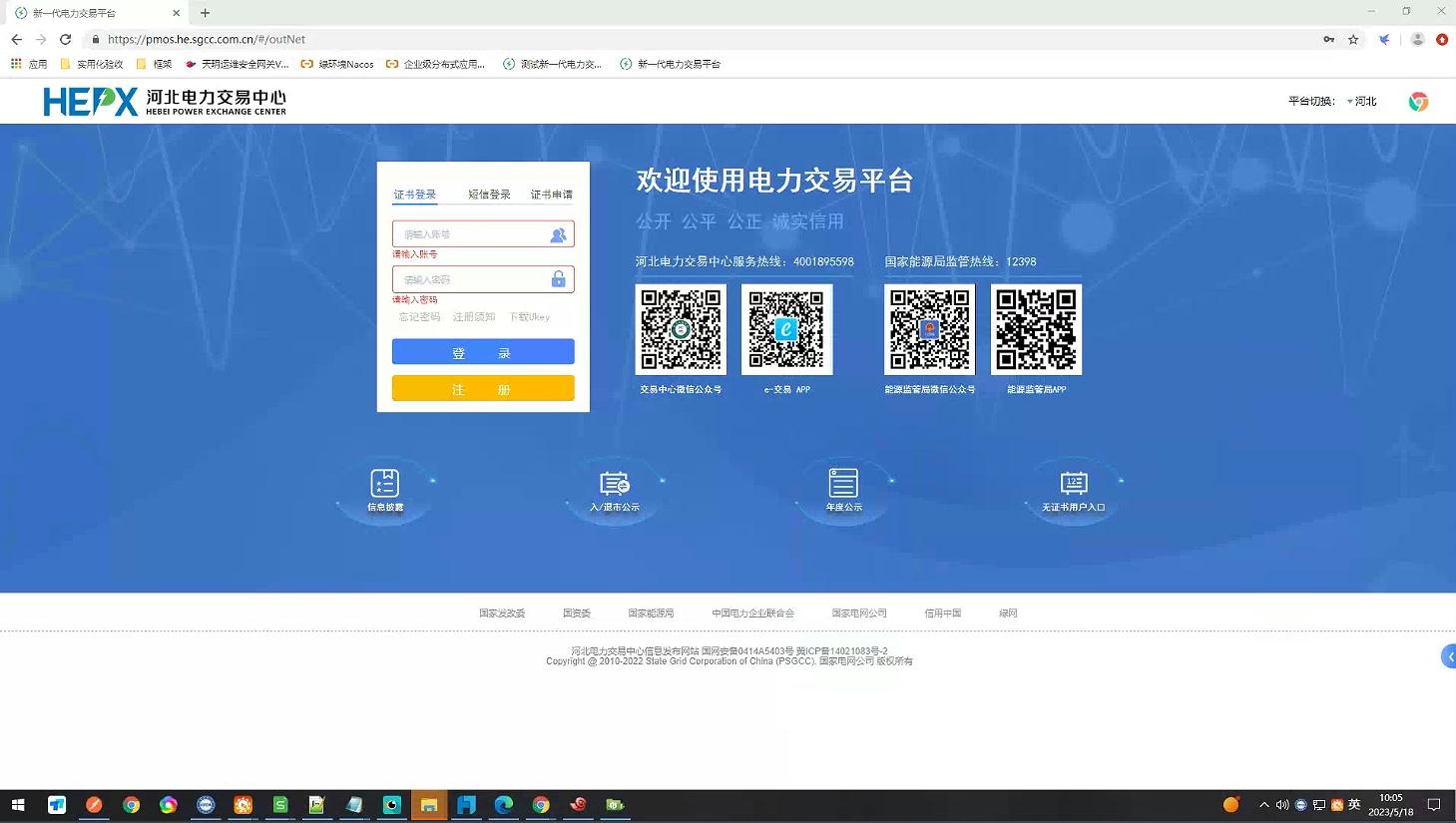Click the 能源监管局APP QR code
Image resolution: width=1456 pixels, height=823 pixels.
(x=1036, y=329)
